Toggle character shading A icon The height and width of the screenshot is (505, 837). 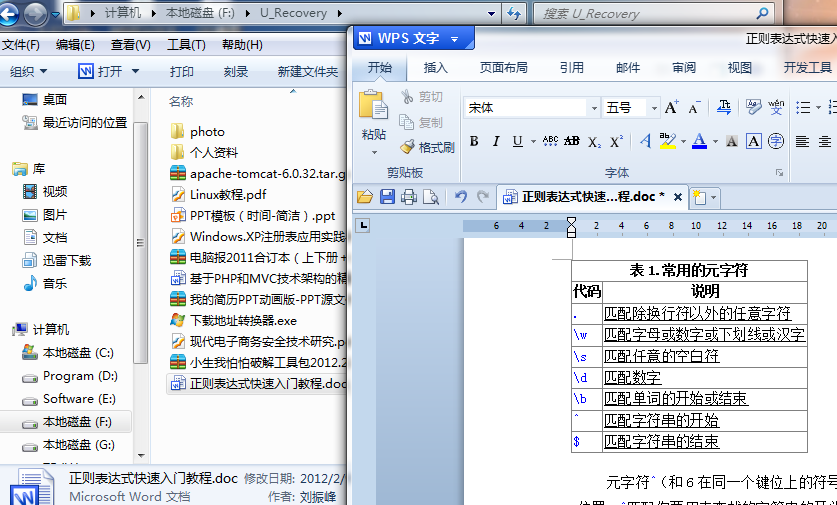click(732, 141)
